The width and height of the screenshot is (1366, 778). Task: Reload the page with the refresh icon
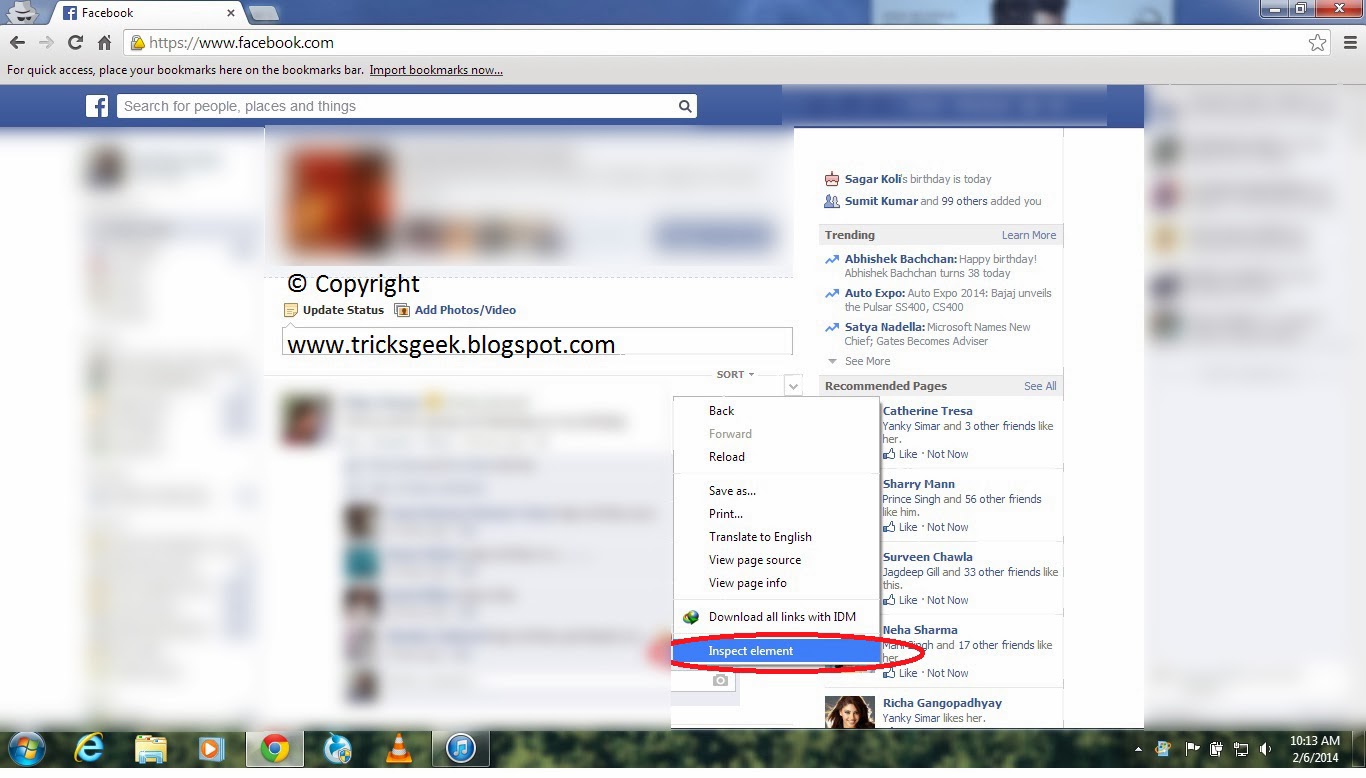[x=75, y=43]
